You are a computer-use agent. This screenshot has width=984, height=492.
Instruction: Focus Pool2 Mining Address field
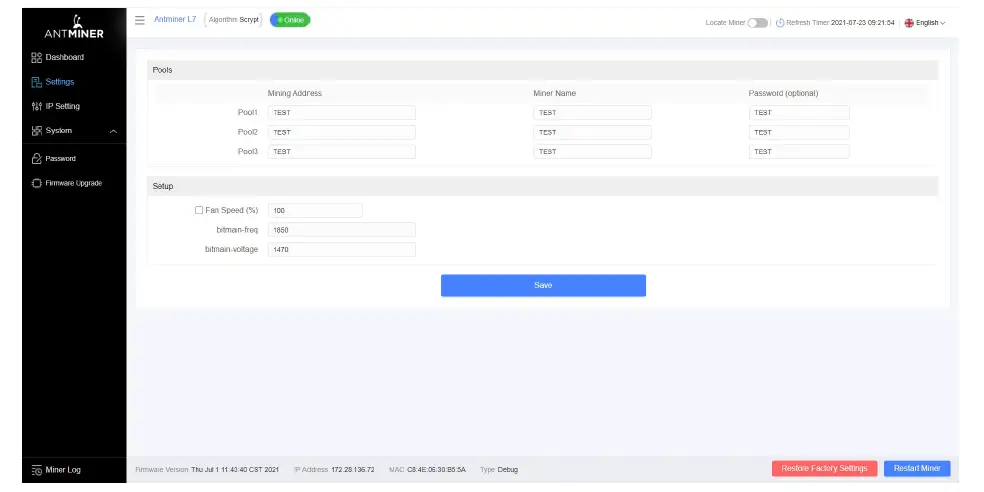pyautogui.click(x=341, y=132)
